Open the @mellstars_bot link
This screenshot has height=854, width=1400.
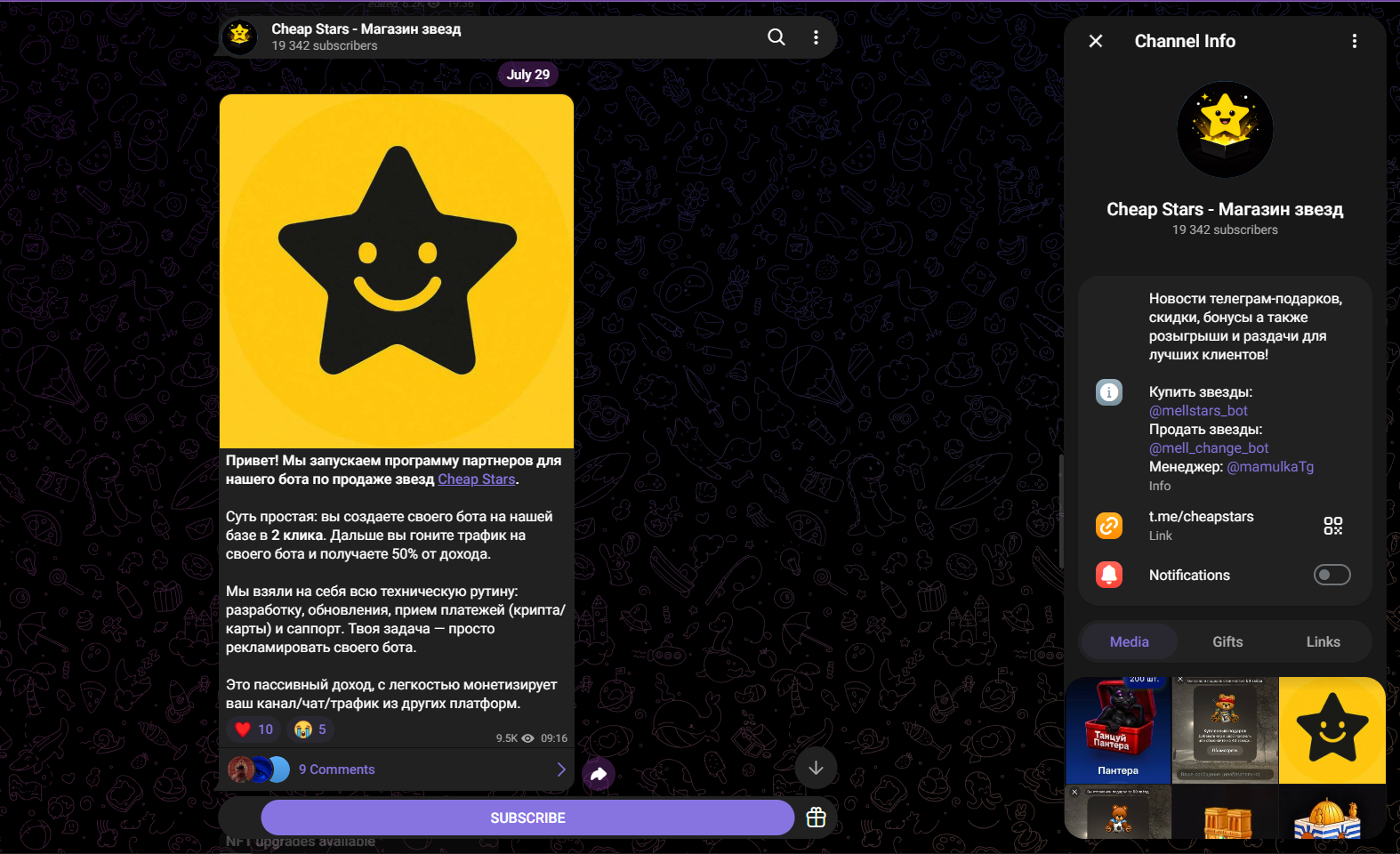pos(1198,411)
